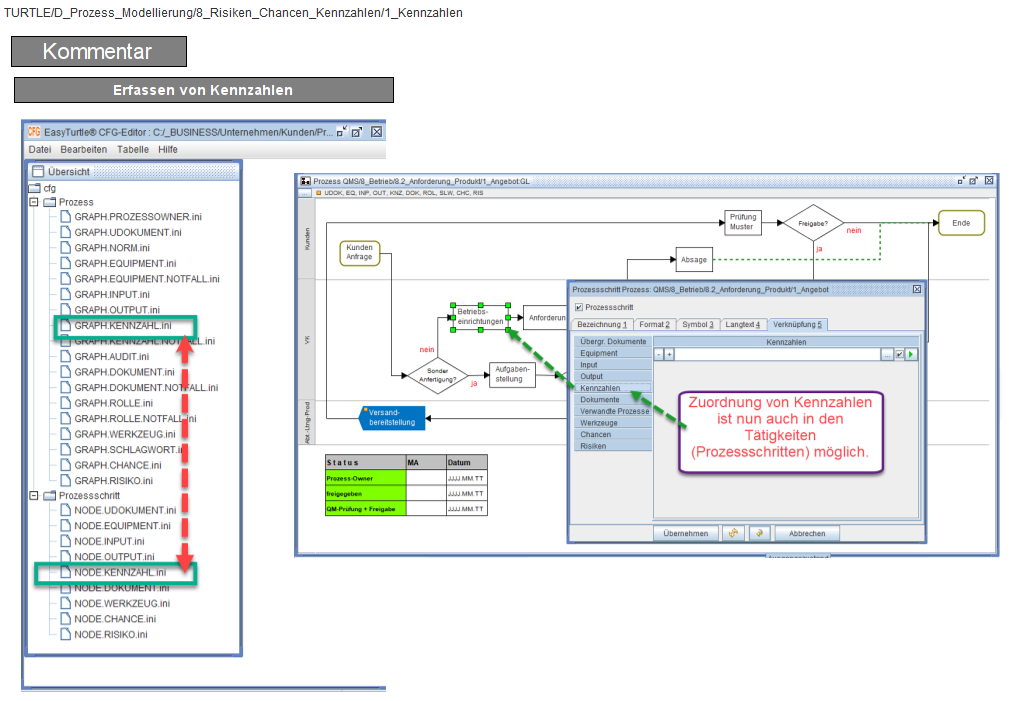
Task: Select the Sonder Anfertigung? decision diamond
Action: pos(437,375)
